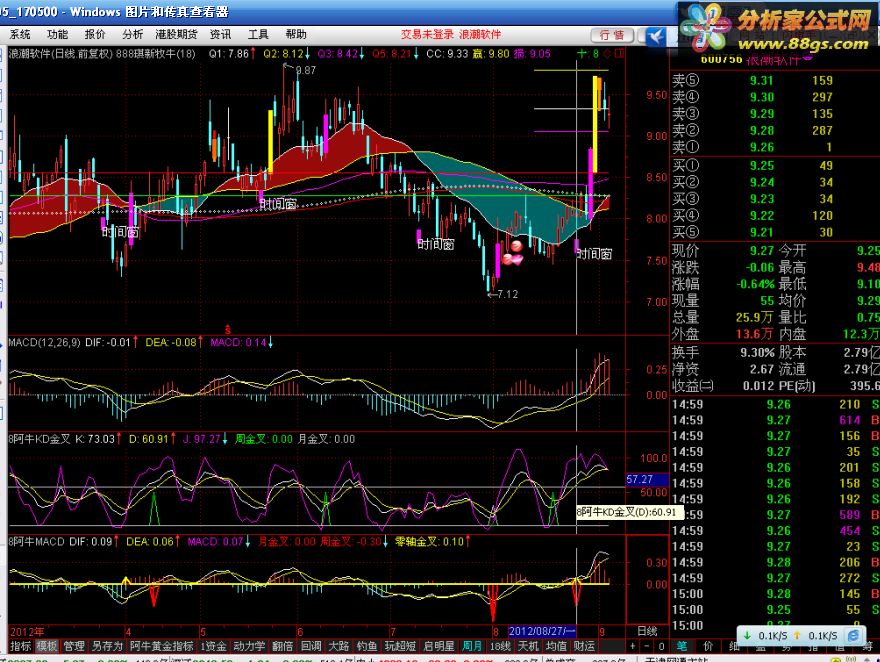880x662 pixels.
Task: Click the green download arrow in speed widget
Action: (x=747, y=636)
